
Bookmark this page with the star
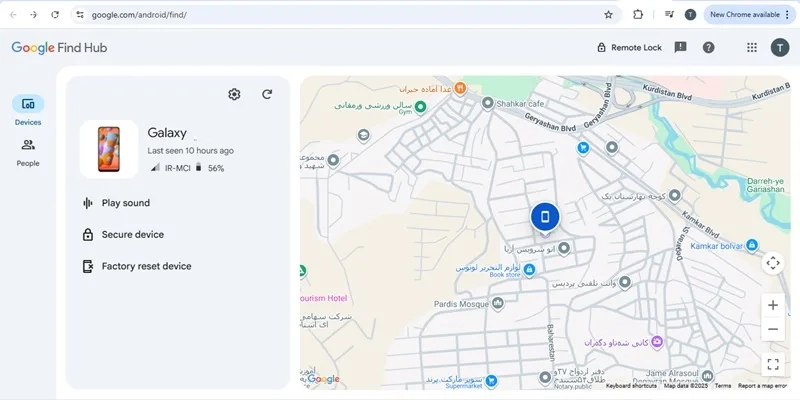[608, 15]
